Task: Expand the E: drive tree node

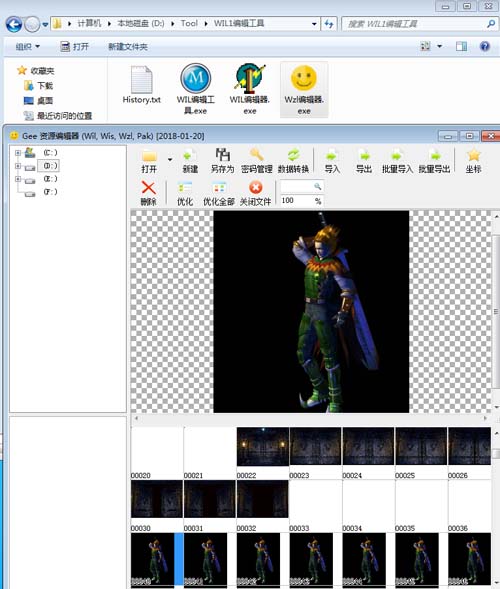Action: tap(18, 179)
